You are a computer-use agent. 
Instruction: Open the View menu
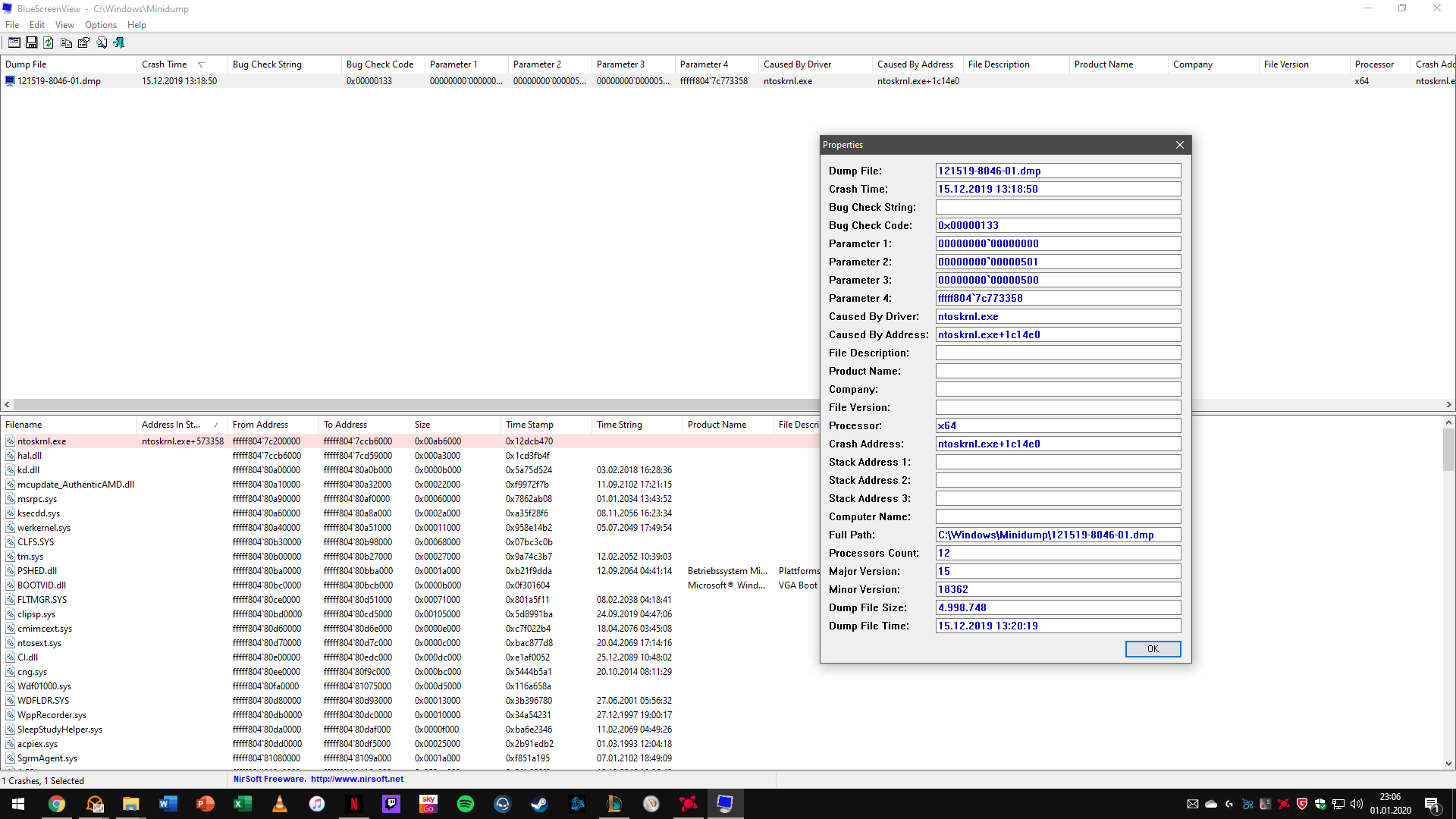[x=64, y=25]
